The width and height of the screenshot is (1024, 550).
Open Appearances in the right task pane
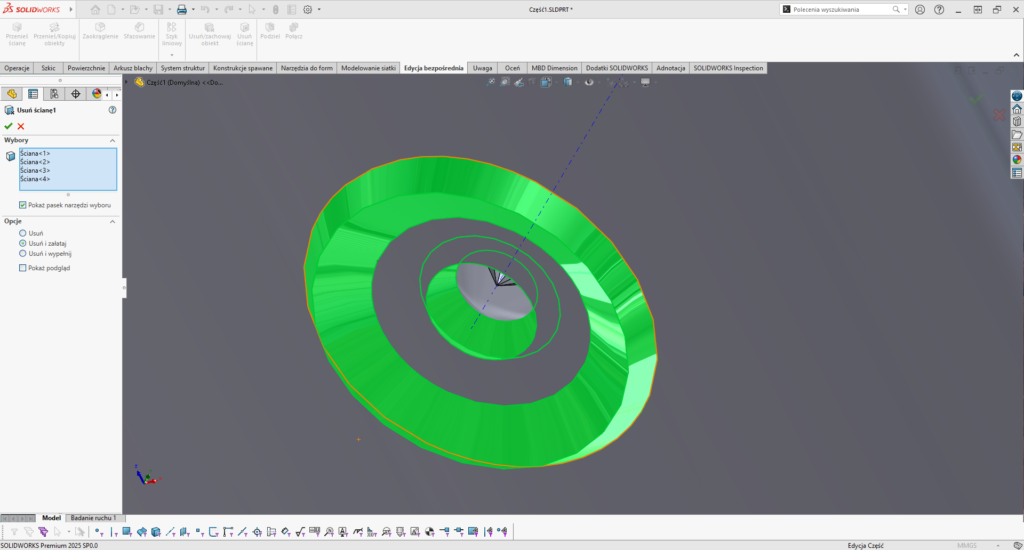(x=1017, y=159)
